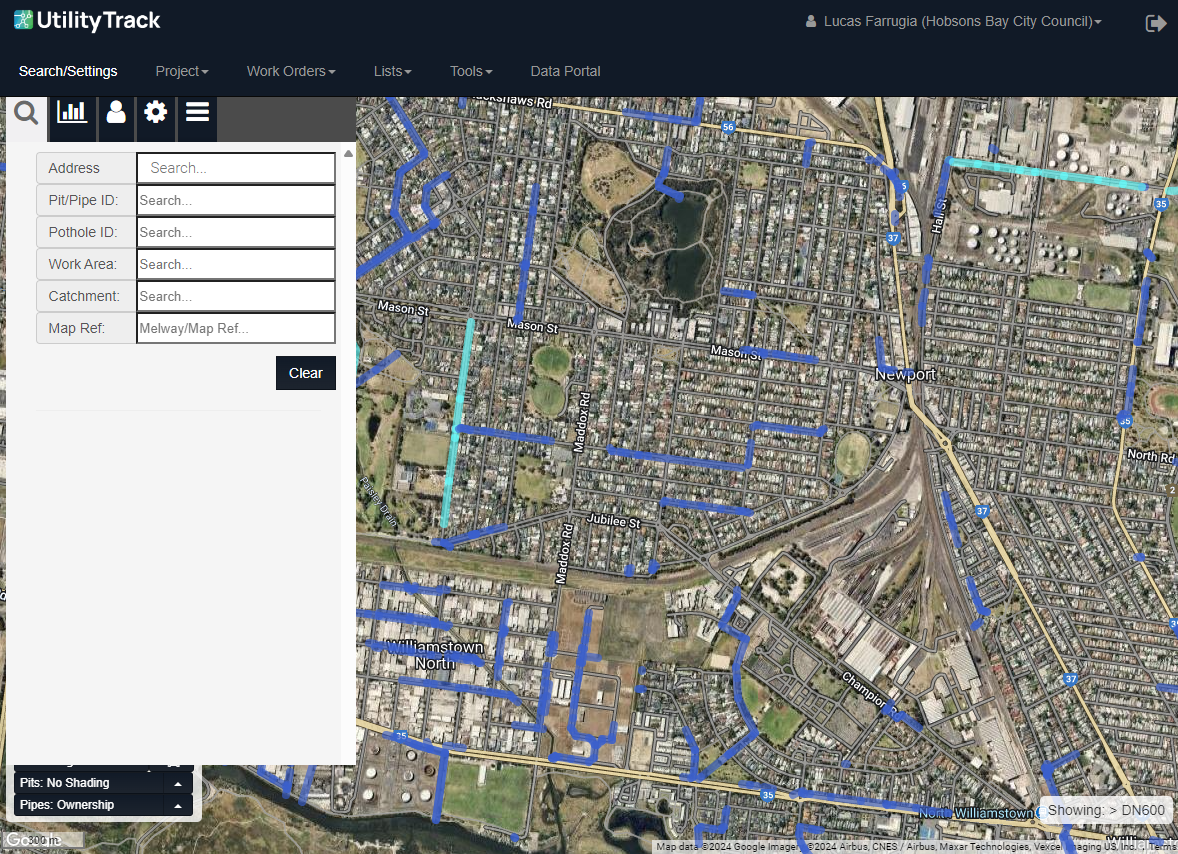This screenshot has width=1178, height=854.
Task: Click the UtilityTrack logo
Action: 87,21
